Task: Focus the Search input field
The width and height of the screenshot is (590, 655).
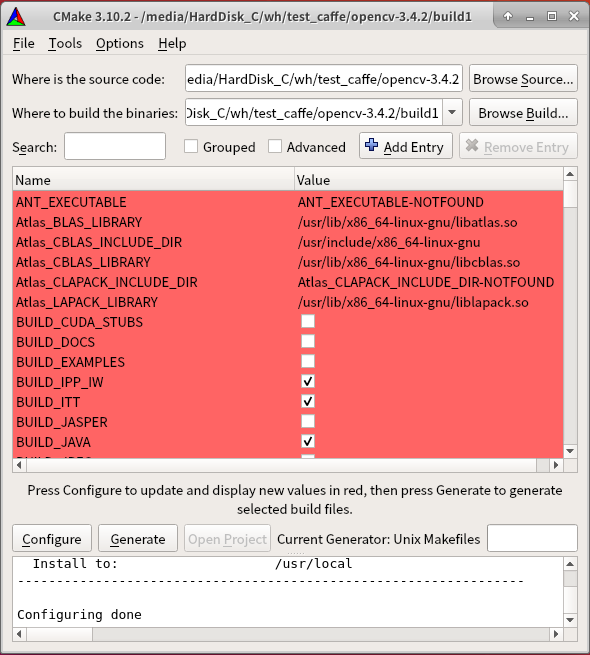Action: tap(115, 146)
